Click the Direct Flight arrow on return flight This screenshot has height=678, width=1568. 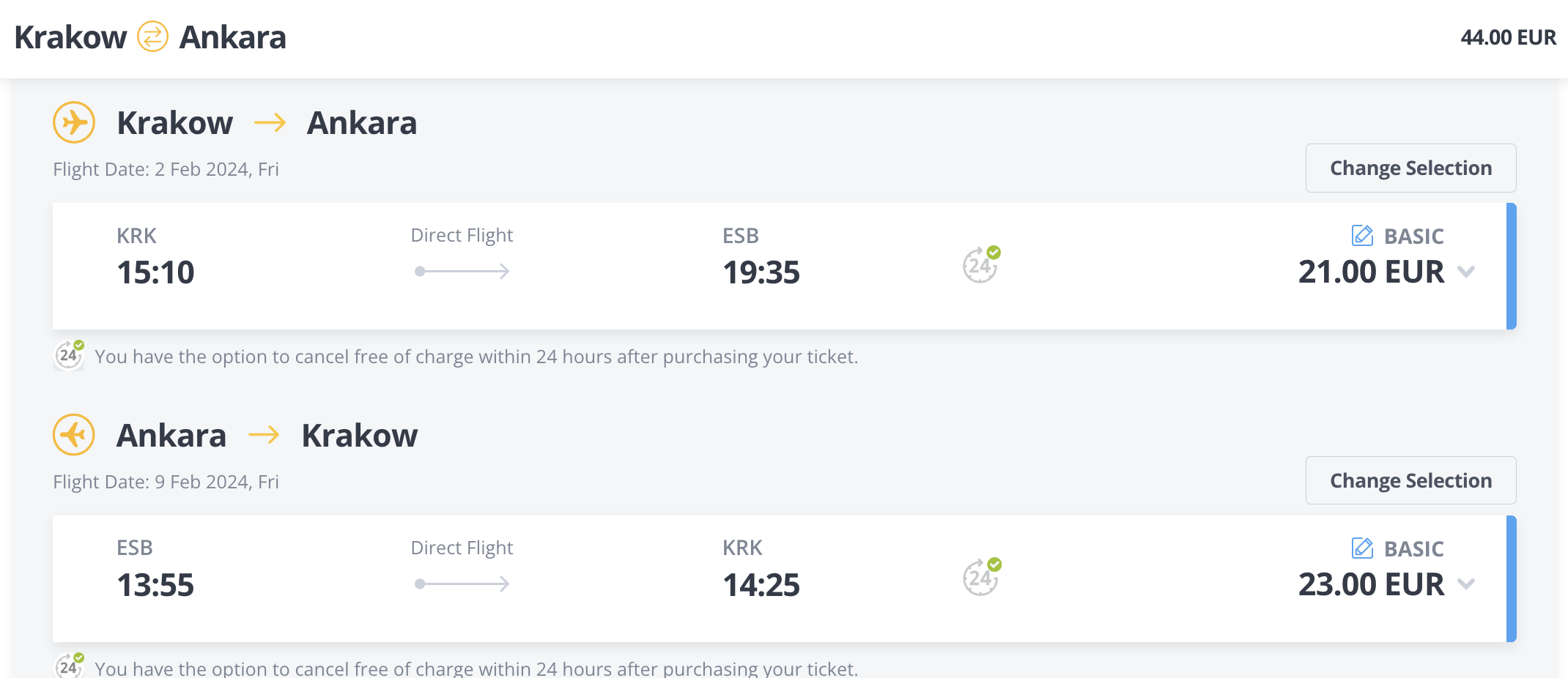tap(462, 584)
